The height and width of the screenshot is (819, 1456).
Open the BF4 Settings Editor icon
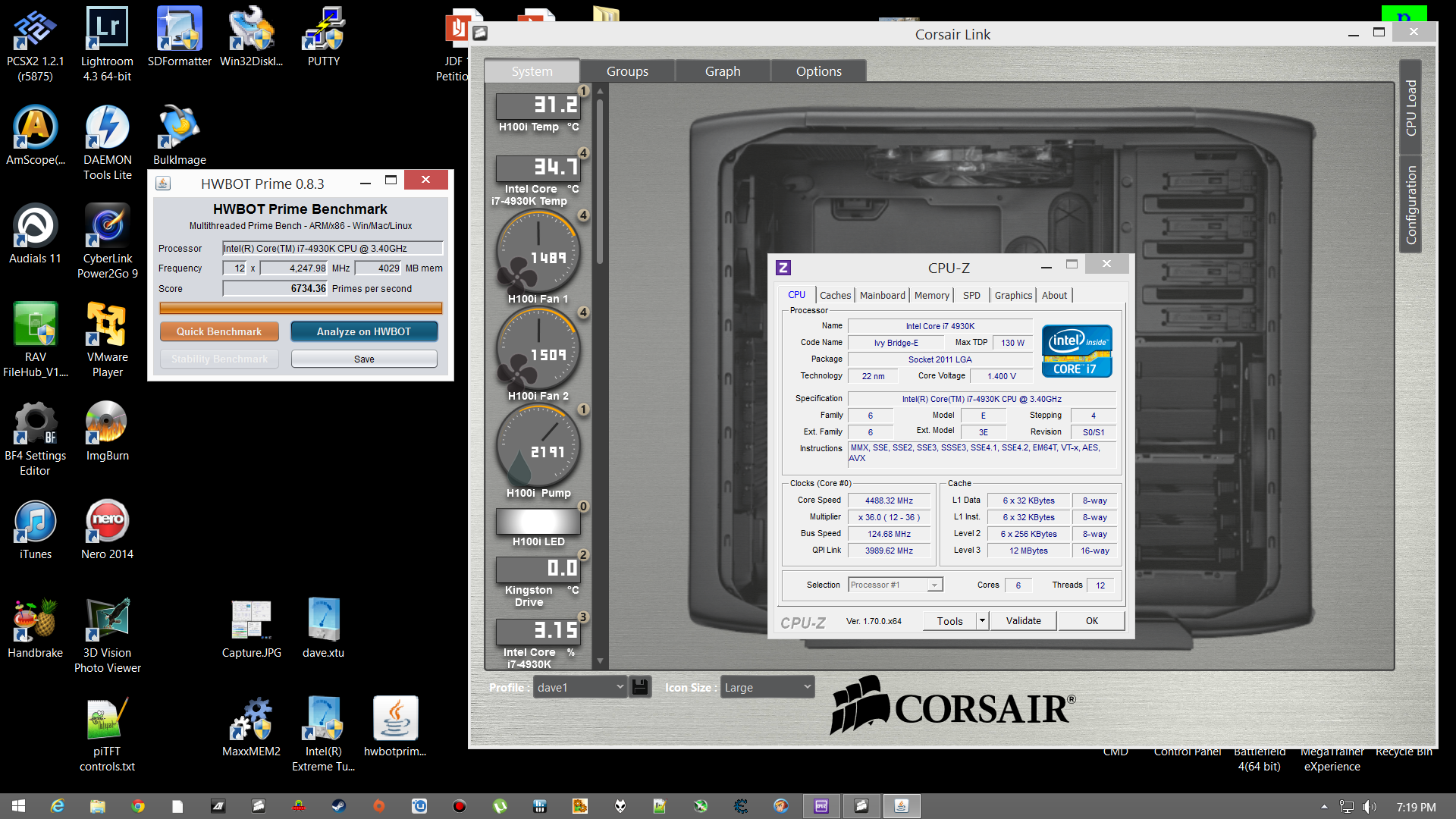tap(35, 440)
